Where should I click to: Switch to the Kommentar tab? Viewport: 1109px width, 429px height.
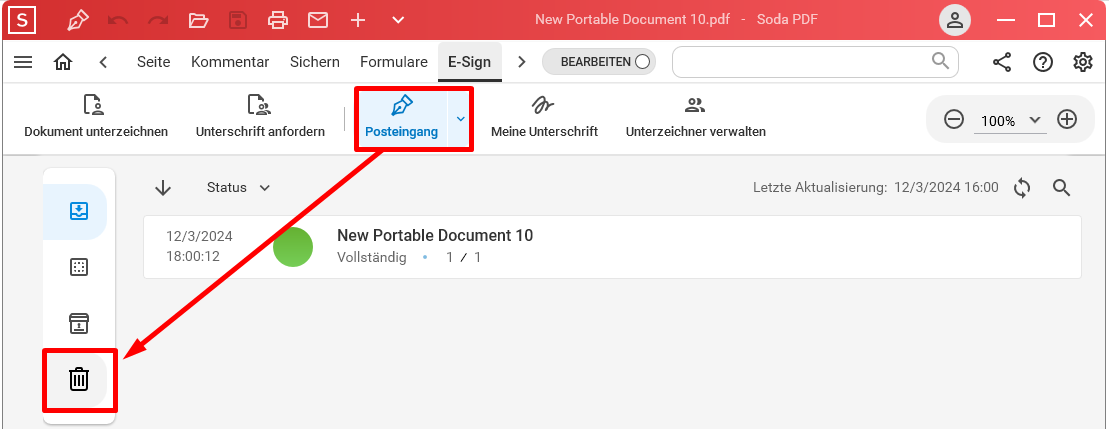click(x=230, y=62)
